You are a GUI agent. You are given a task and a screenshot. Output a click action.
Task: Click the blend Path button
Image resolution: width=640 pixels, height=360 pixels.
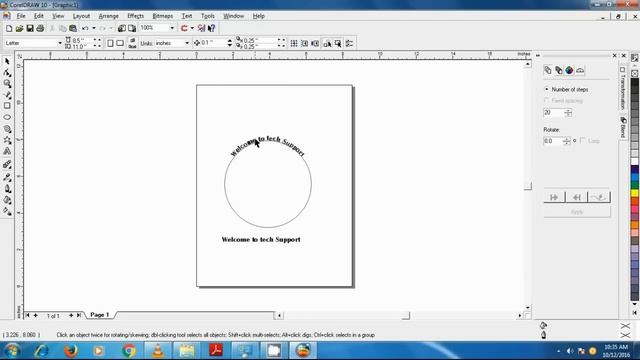(599, 197)
